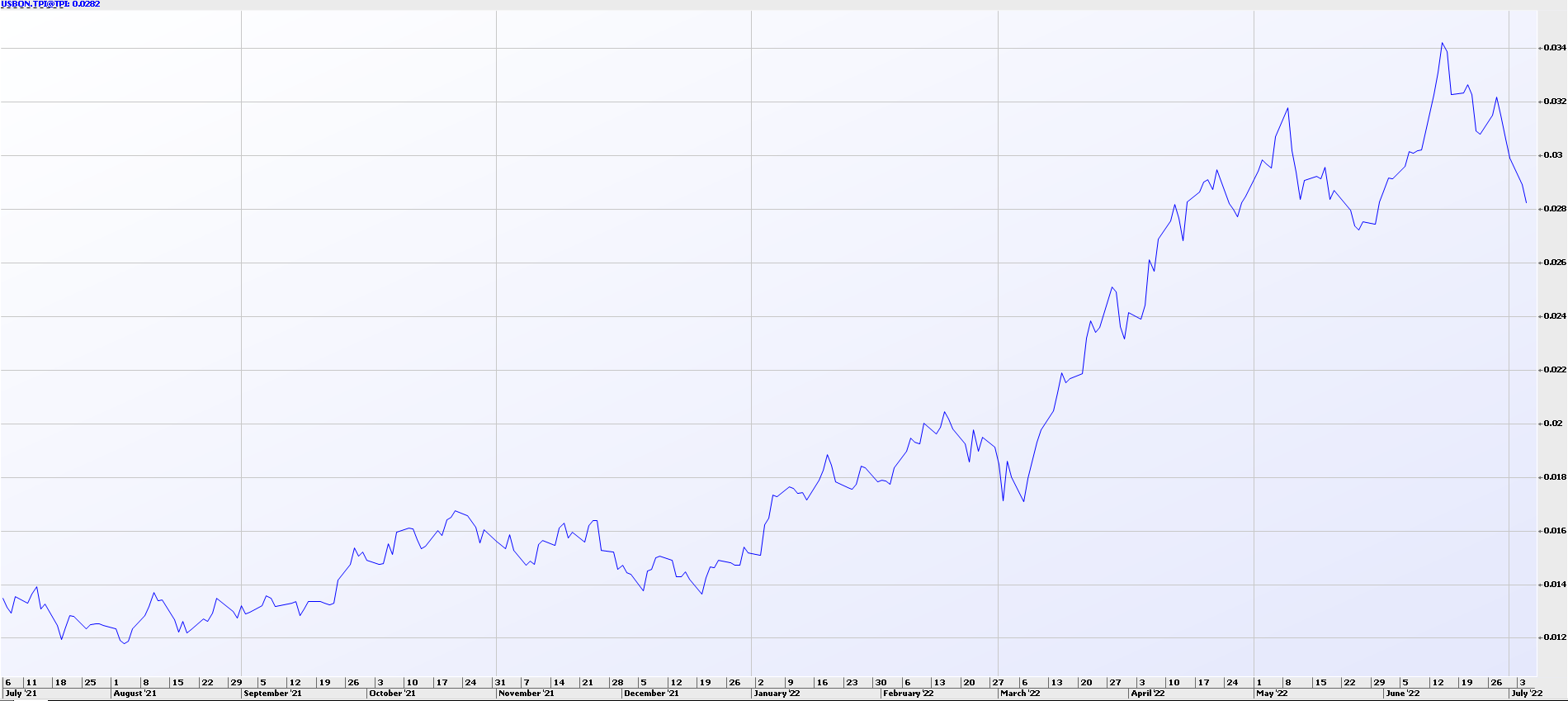Select the July '21 month label
Image resolution: width=1568 pixels, height=701 pixels.
click(21, 694)
